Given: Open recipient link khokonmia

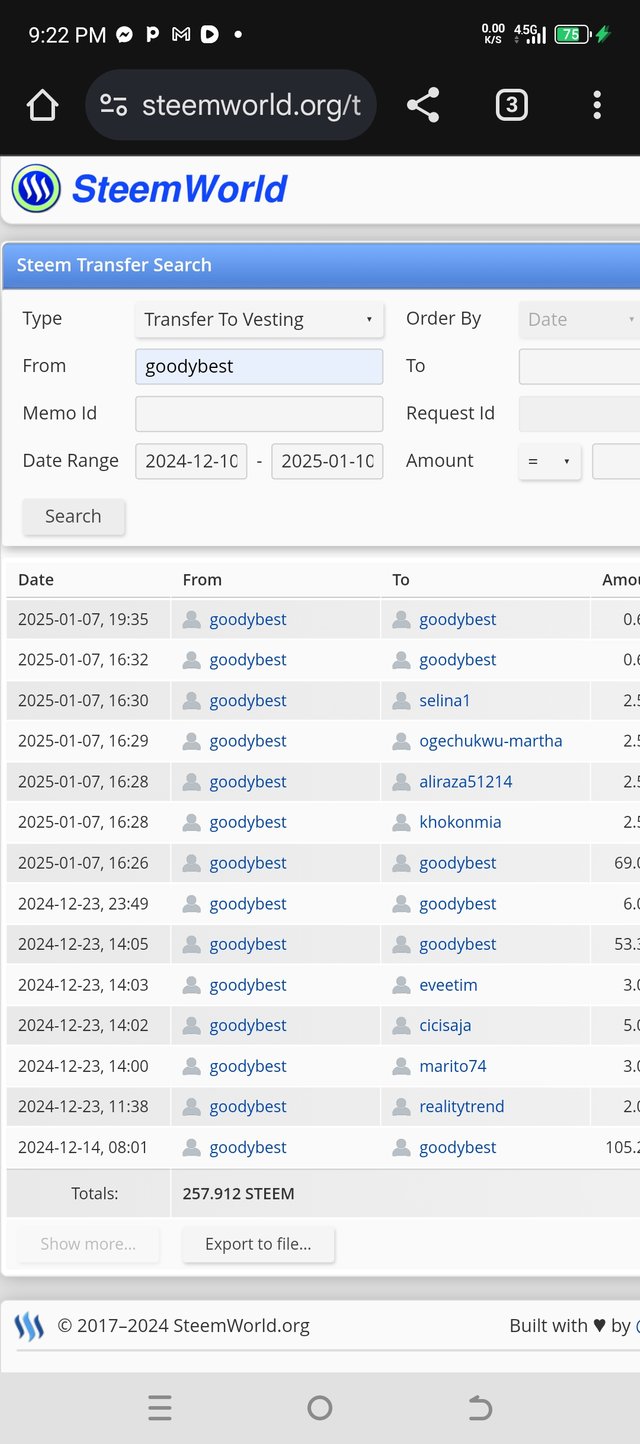Looking at the screenshot, I should tap(460, 822).
